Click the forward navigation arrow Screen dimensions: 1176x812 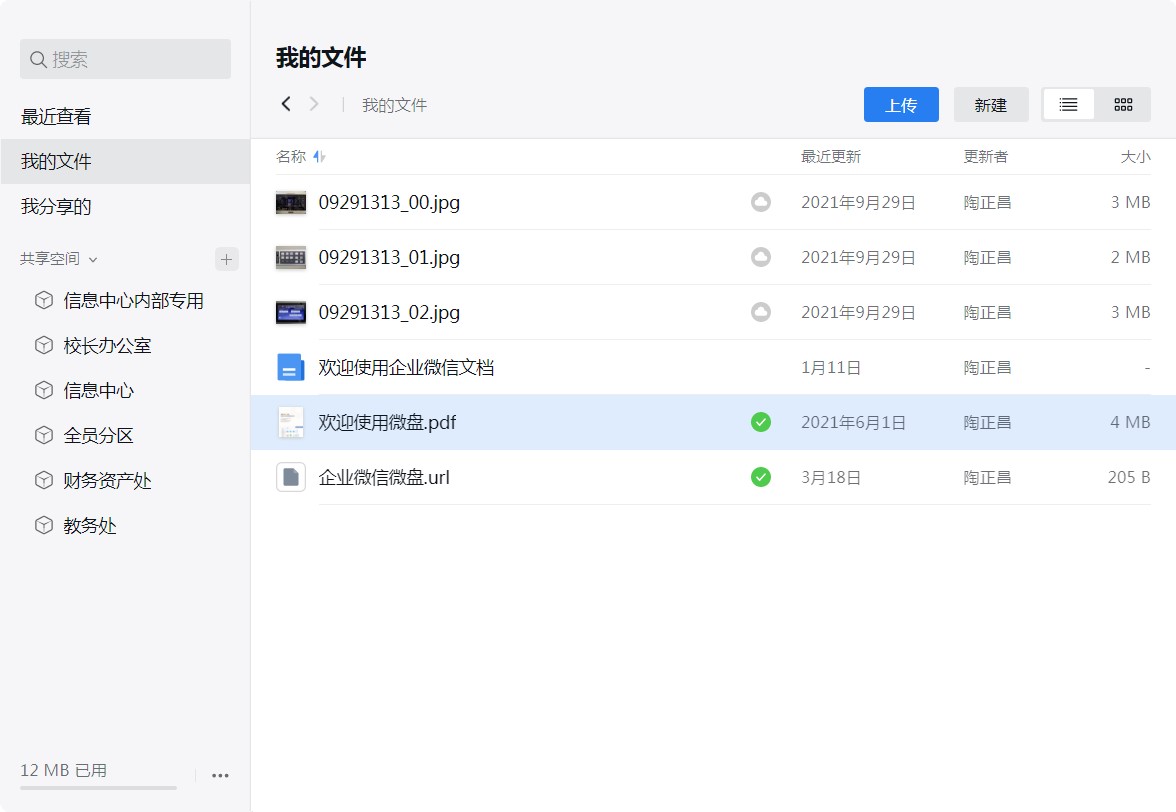click(x=314, y=104)
